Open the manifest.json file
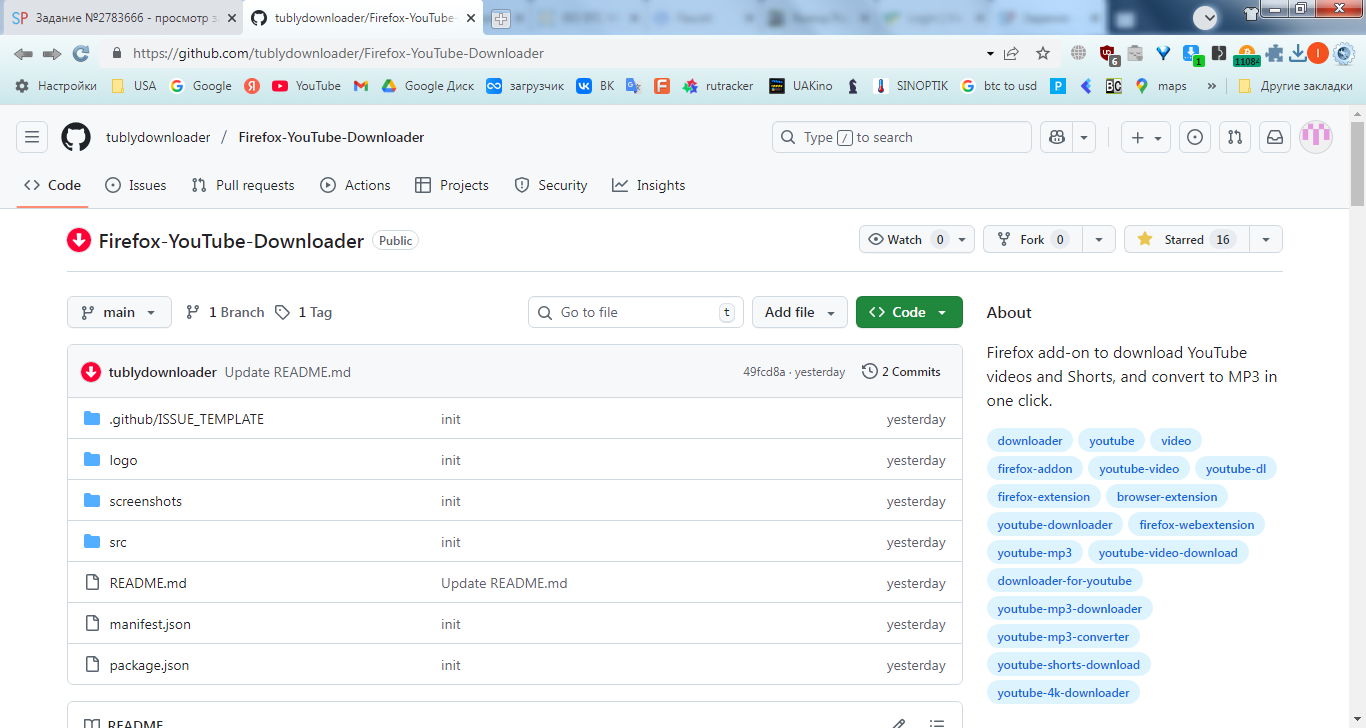Image resolution: width=1366 pixels, height=728 pixels. click(150, 624)
